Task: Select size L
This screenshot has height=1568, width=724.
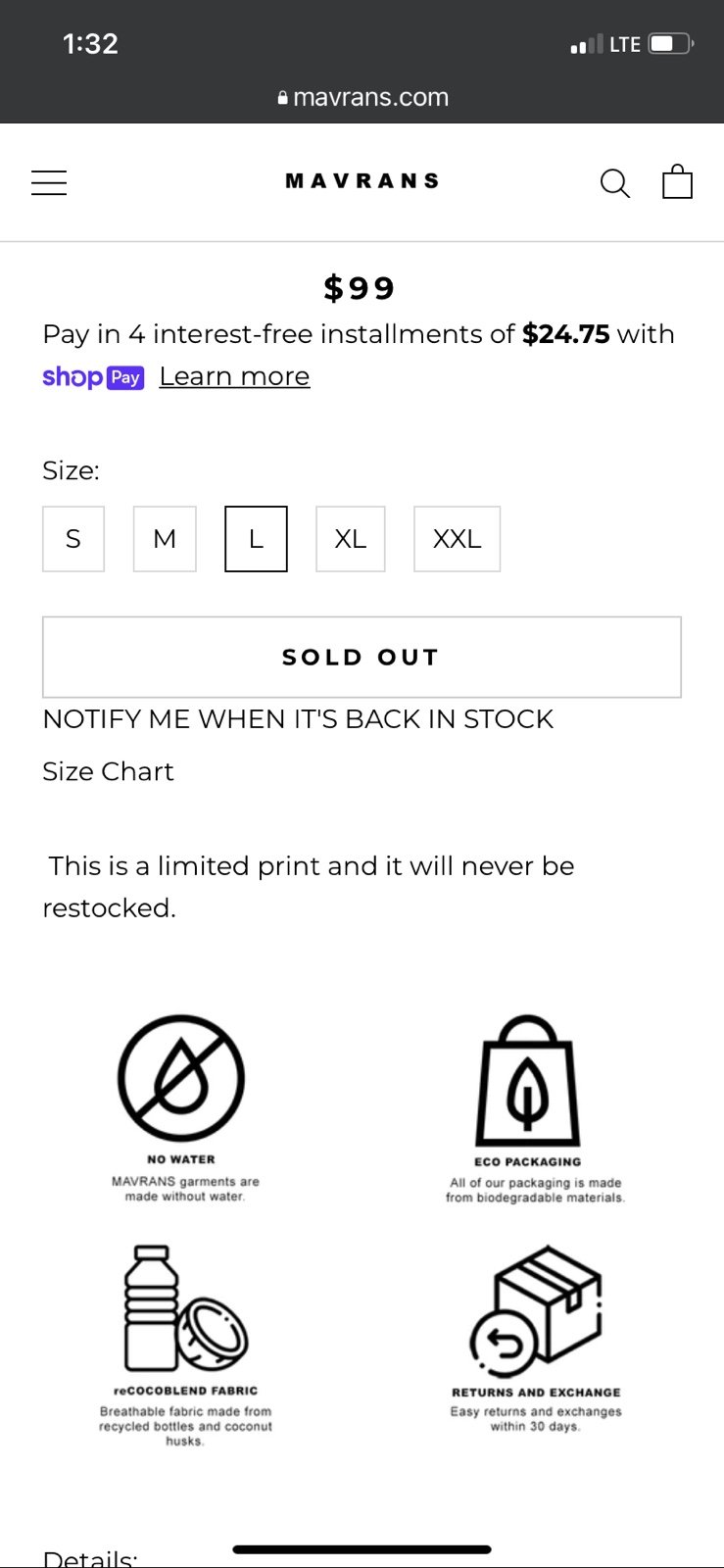Action: pyautogui.click(x=256, y=539)
